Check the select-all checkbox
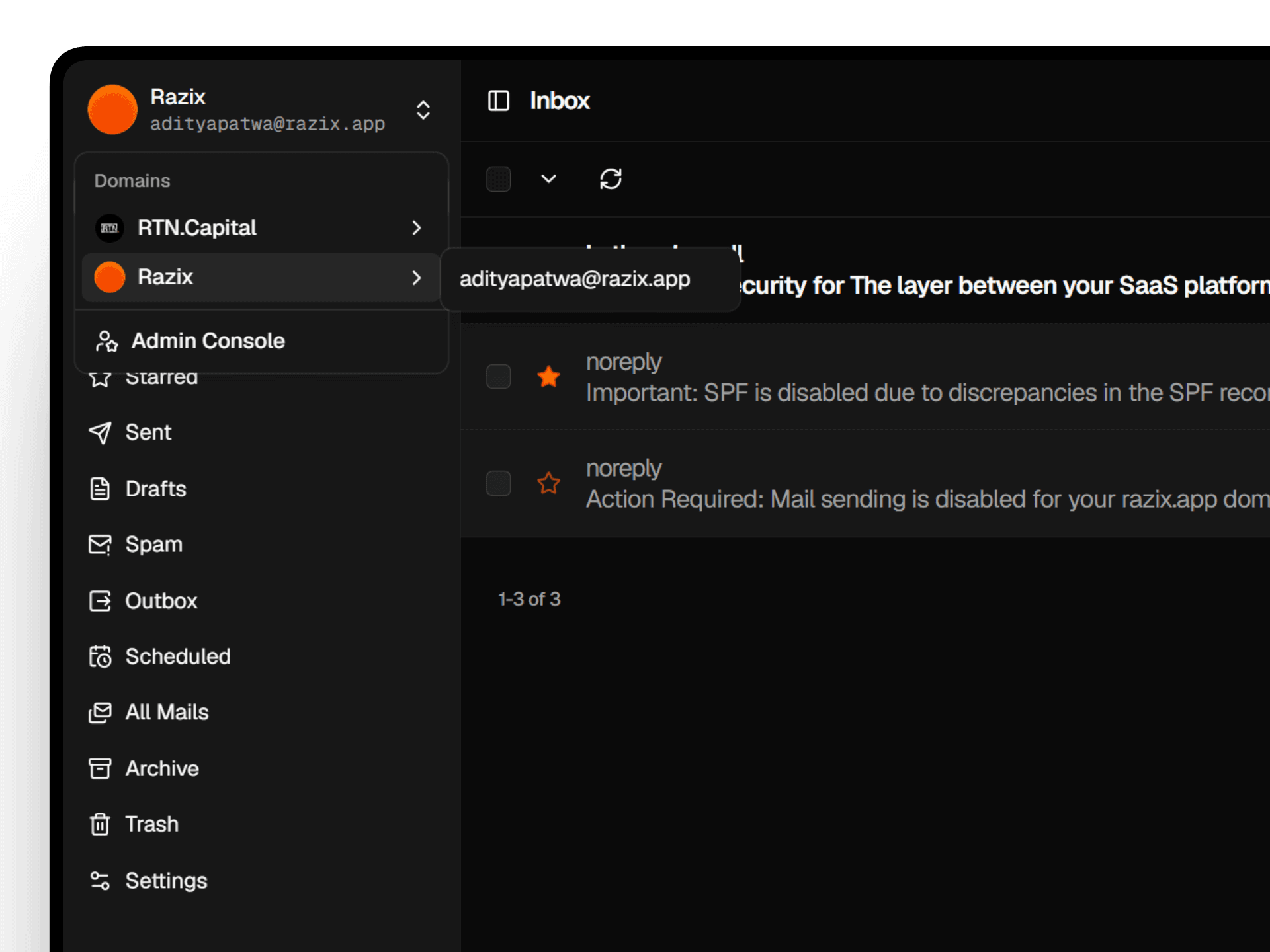The image size is (1270, 952). [x=498, y=179]
